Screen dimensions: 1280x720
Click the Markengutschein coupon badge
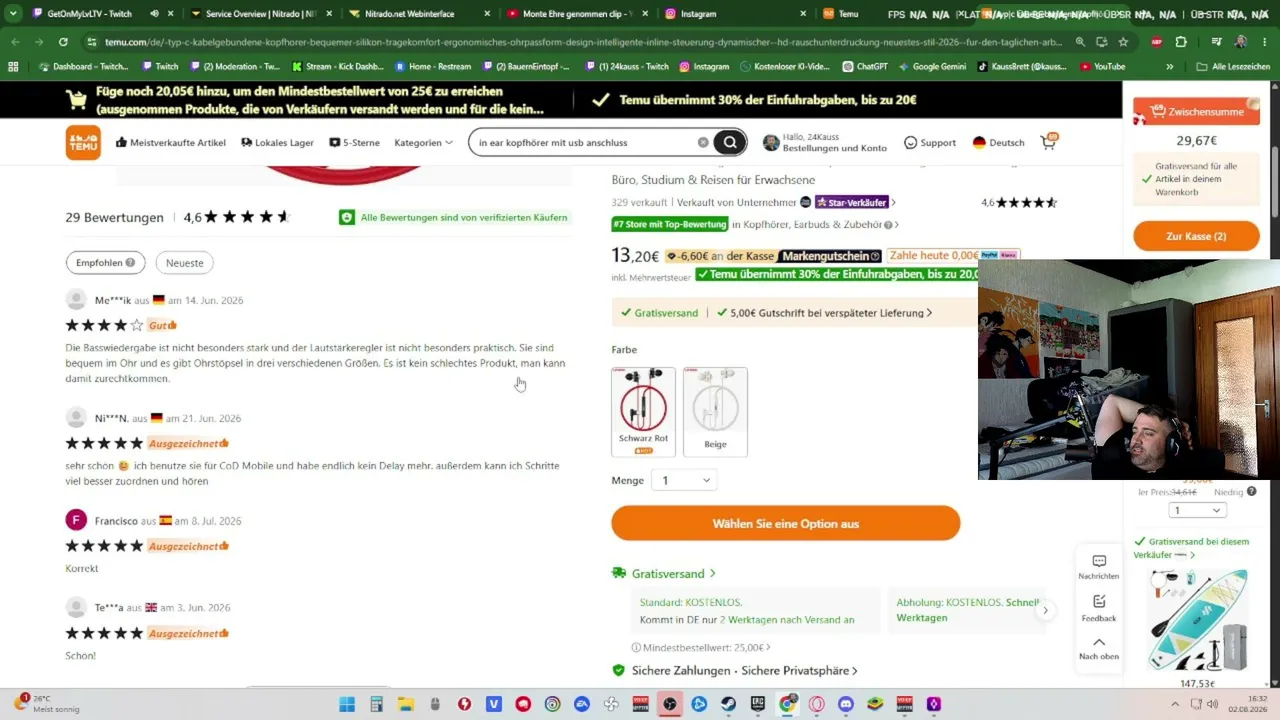831,256
